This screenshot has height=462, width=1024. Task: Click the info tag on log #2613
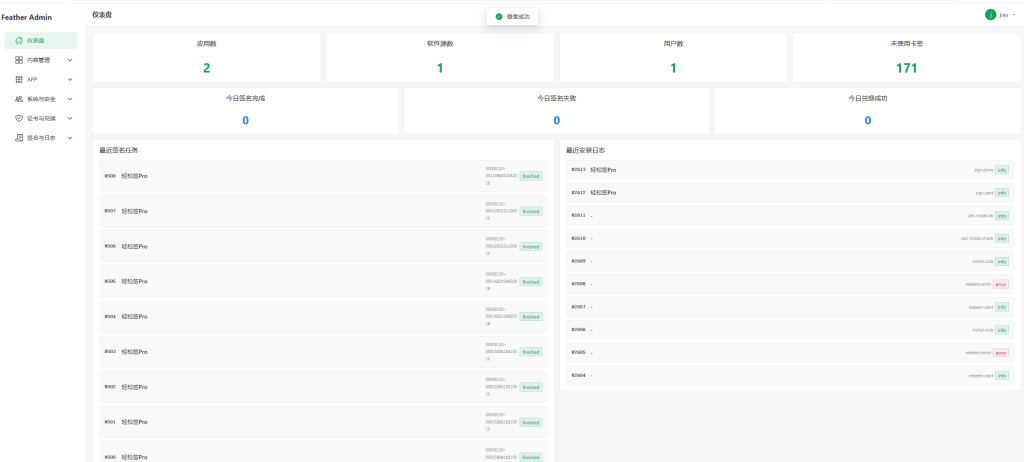coord(1001,170)
